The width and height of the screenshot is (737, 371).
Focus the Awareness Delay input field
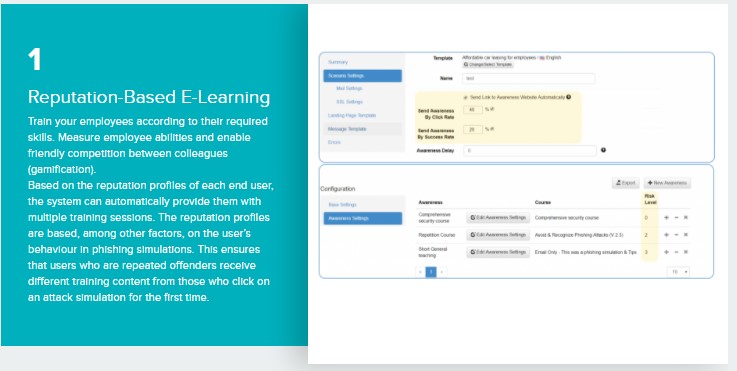pyautogui.click(x=530, y=150)
